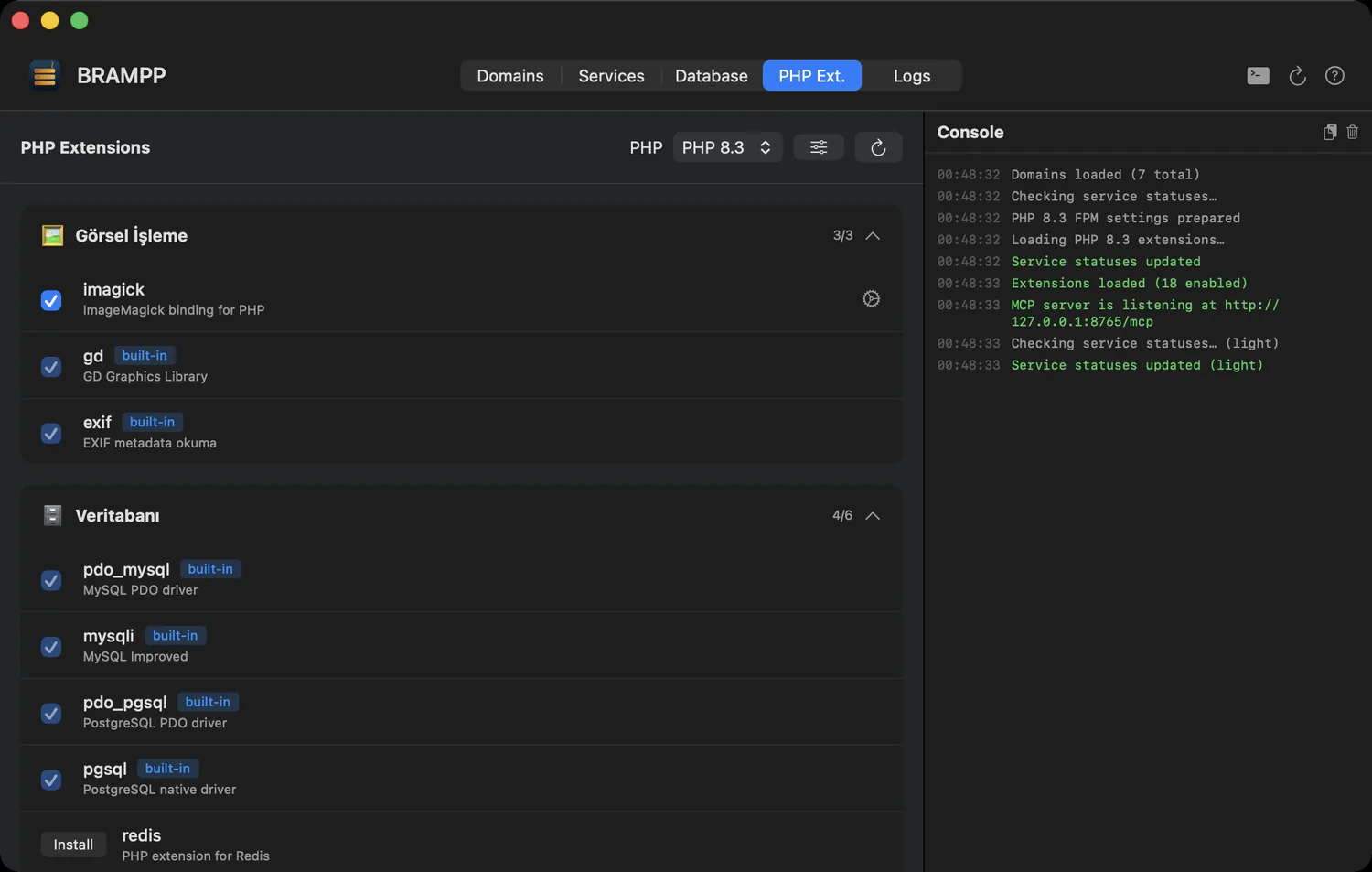
Task: Switch to the Database tab
Action: pos(711,76)
